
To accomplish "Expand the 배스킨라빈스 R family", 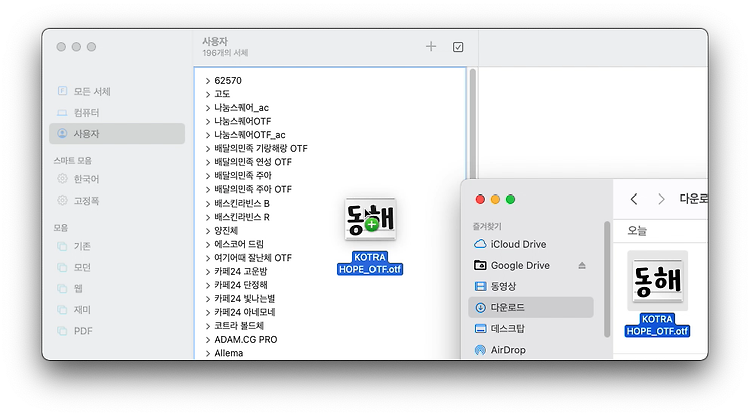I will tap(208, 217).
